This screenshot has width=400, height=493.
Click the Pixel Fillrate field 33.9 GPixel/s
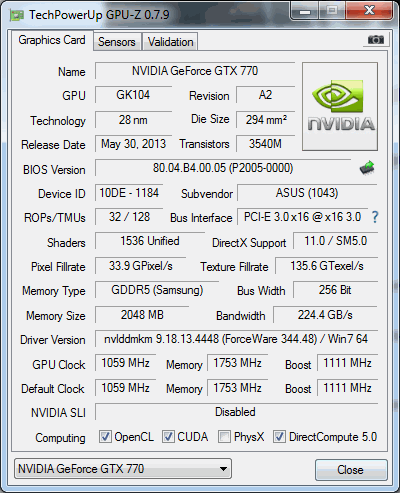(x=140, y=266)
